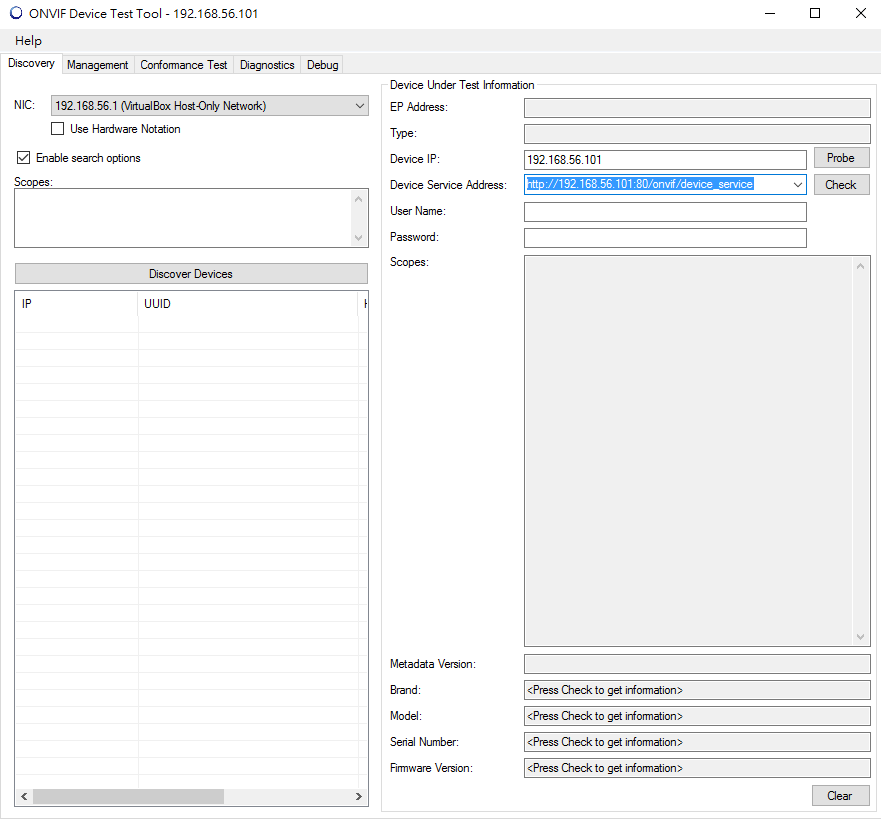This screenshot has height=819, width=881.
Task: Click the Clear button
Action: [x=841, y=795]
